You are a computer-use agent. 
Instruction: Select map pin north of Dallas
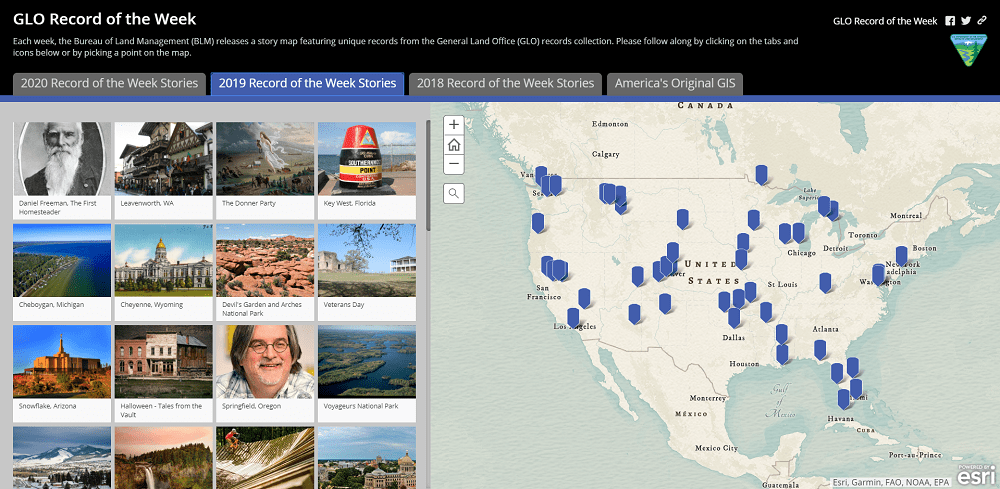(734, 317)
